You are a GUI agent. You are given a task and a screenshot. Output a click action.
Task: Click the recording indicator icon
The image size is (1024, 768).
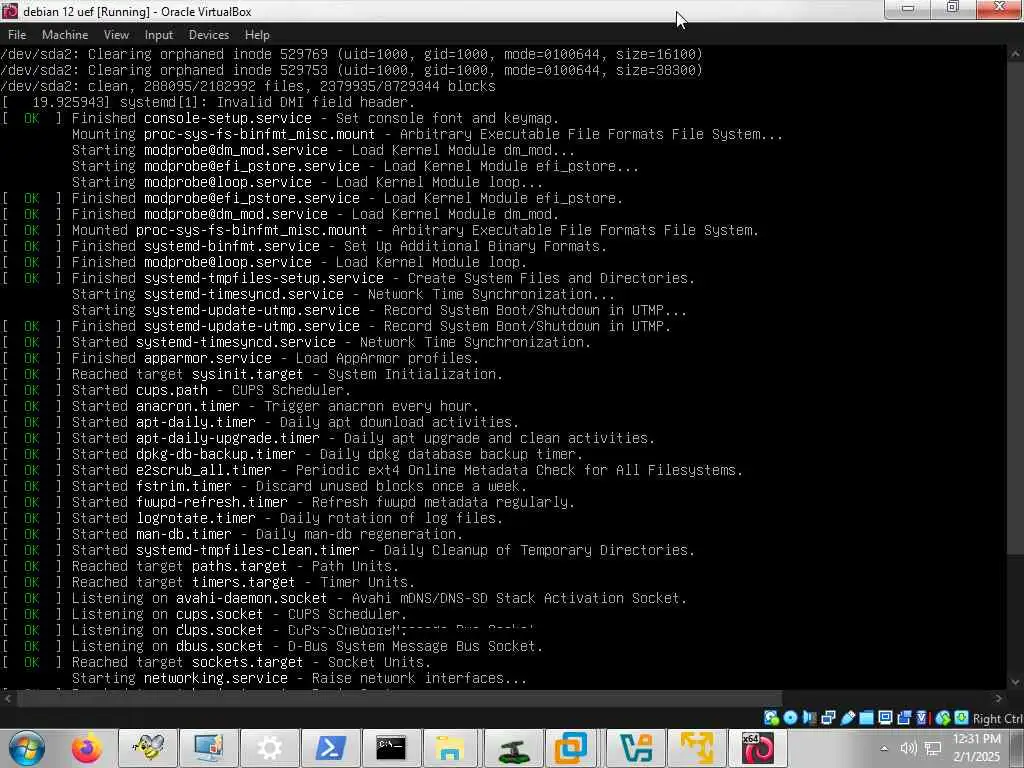click(904, 718)
